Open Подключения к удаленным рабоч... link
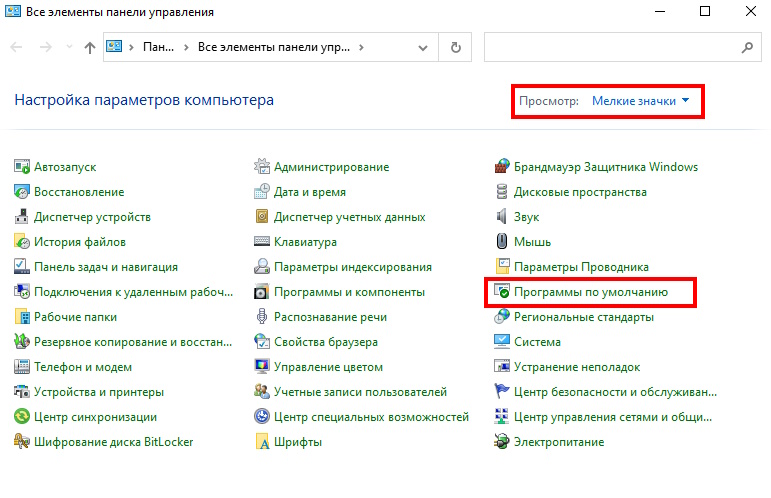The width and height of the screenshot is (771, 498). (133, 292)
